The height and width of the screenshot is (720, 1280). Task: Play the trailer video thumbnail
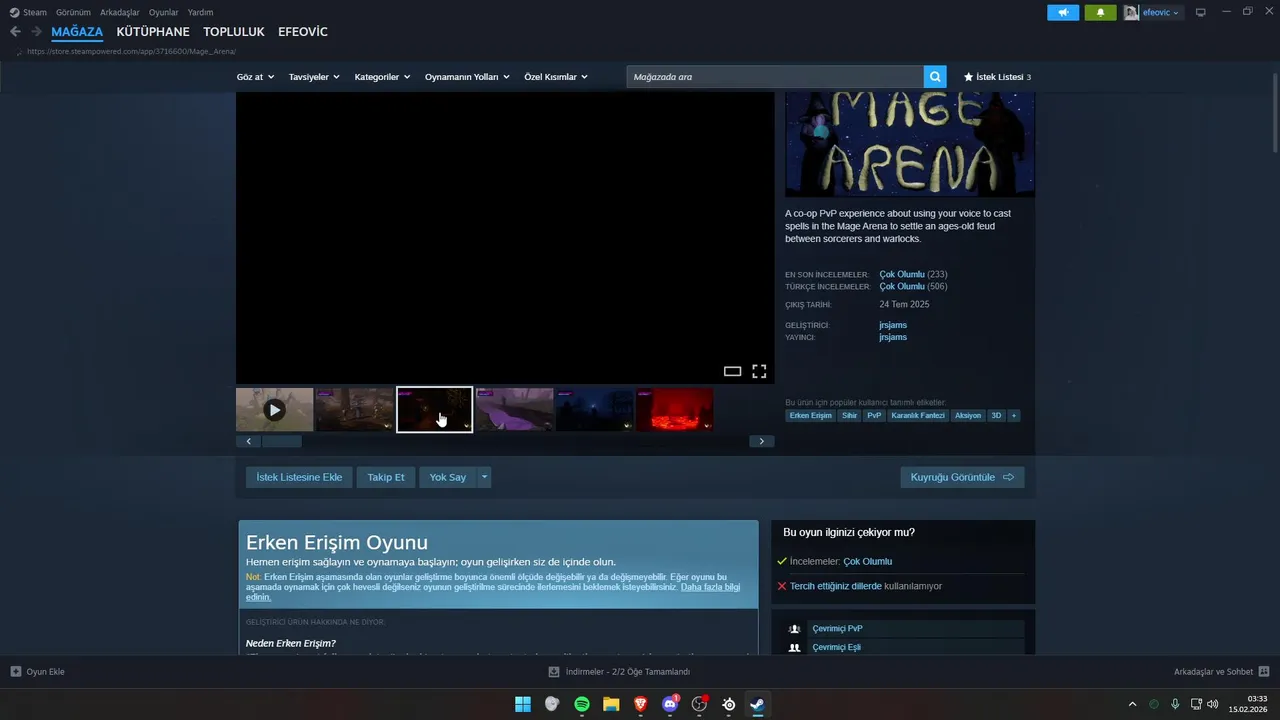pyautogui.click(x=274, y=410)
